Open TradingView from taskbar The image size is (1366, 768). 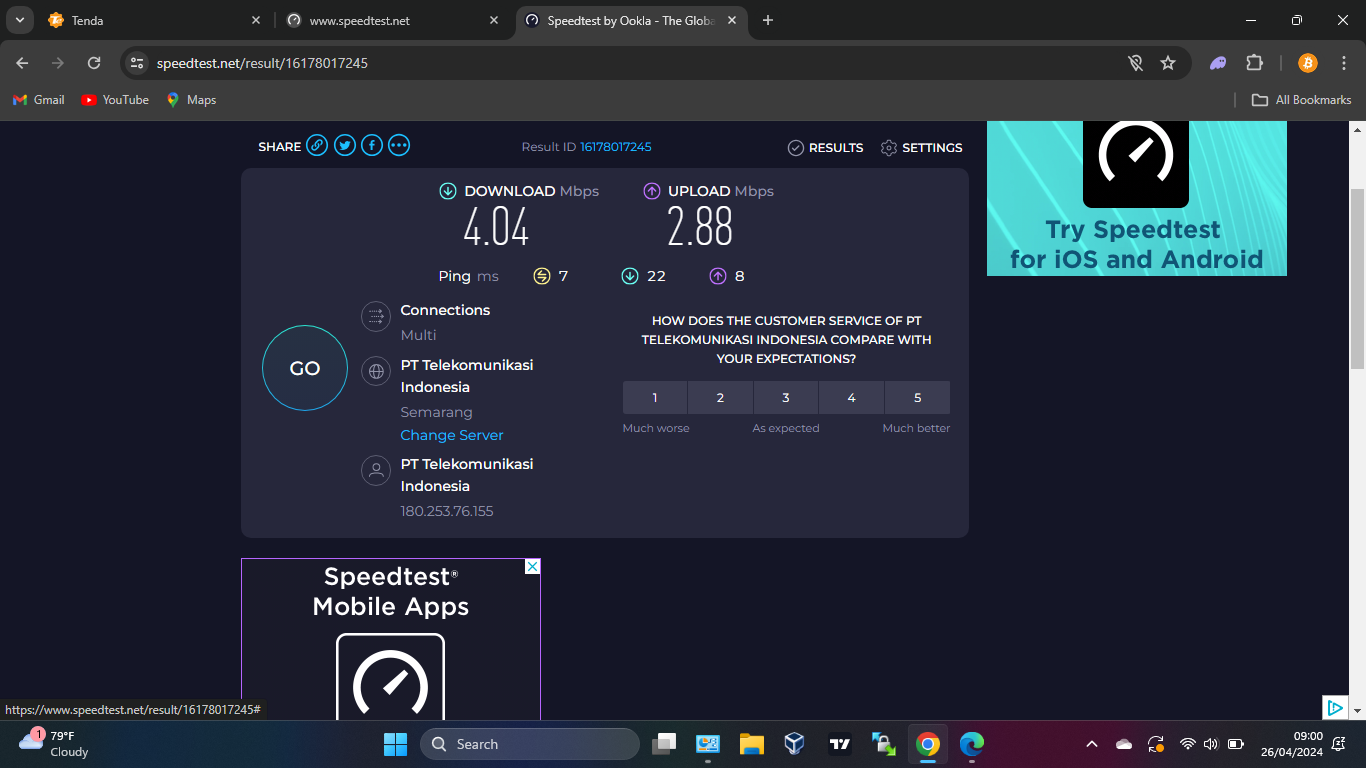click(x=840, y=744)
